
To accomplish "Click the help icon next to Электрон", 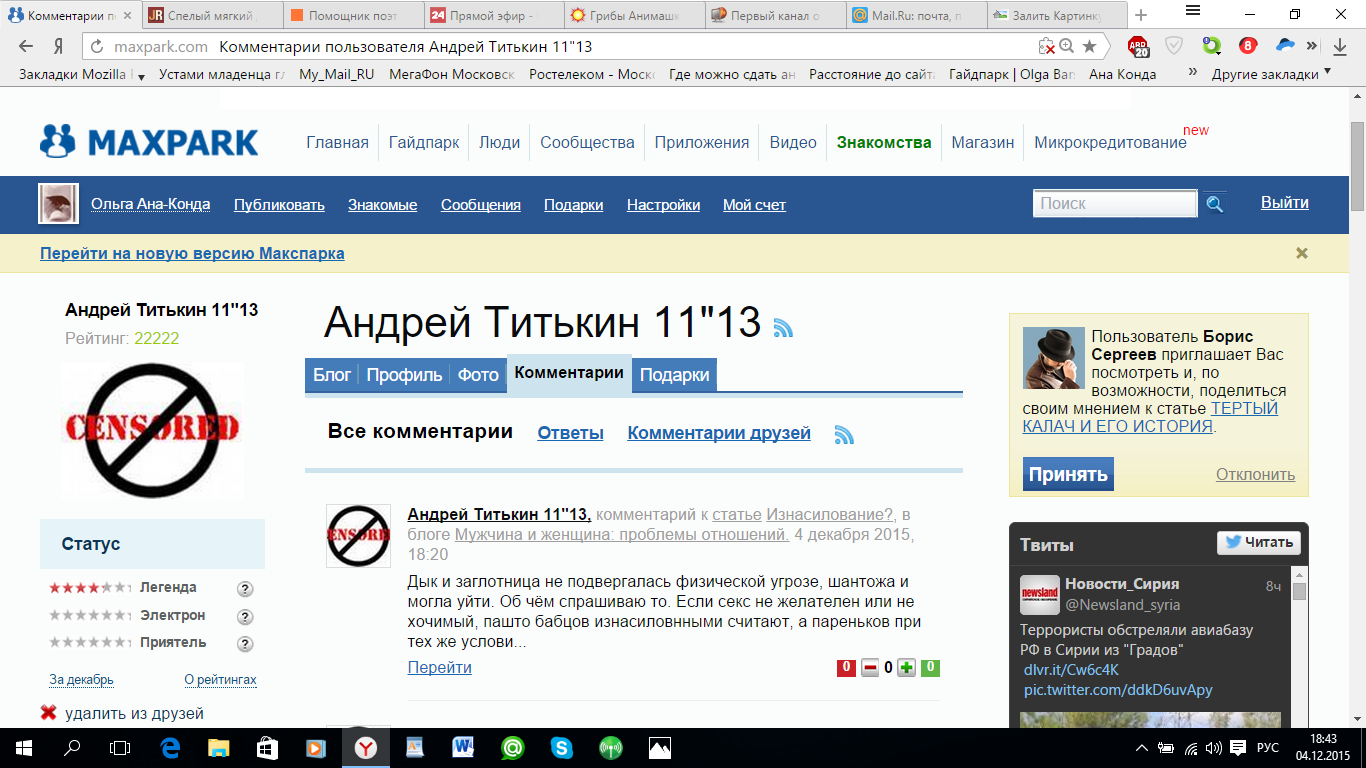I will [245, 616].
